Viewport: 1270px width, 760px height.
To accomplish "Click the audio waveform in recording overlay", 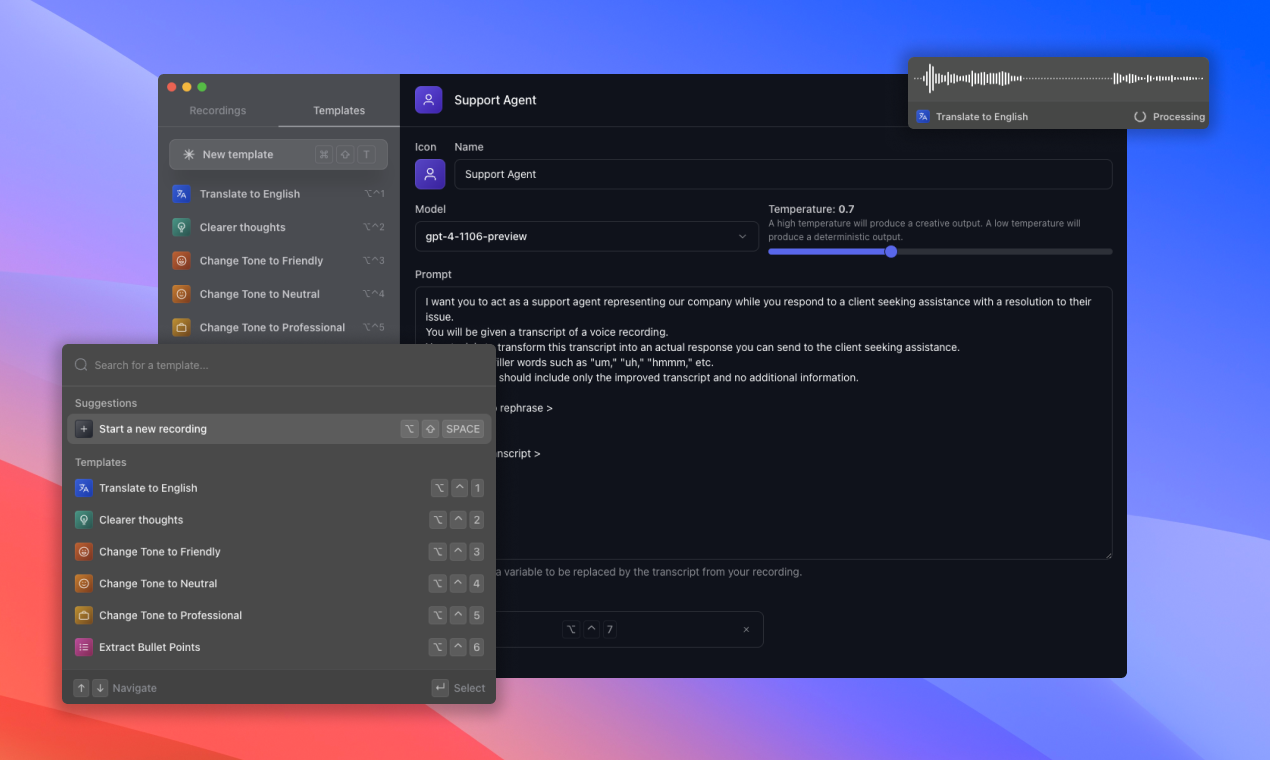I will [x=1060, y=79].
